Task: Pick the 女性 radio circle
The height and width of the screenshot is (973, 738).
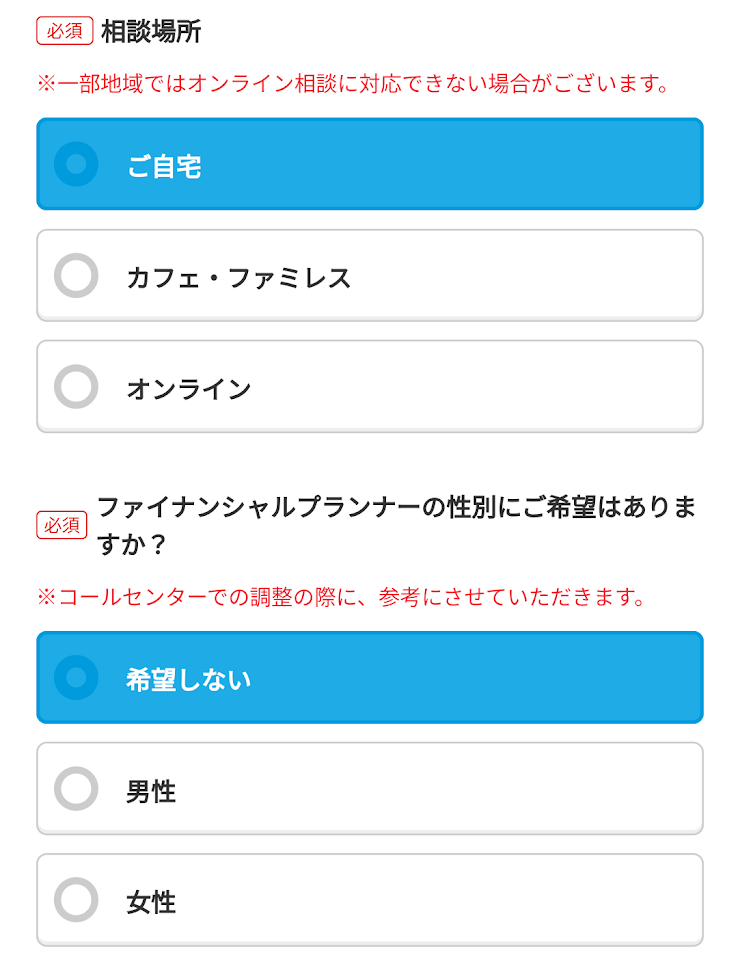Action: pos(76,900)
